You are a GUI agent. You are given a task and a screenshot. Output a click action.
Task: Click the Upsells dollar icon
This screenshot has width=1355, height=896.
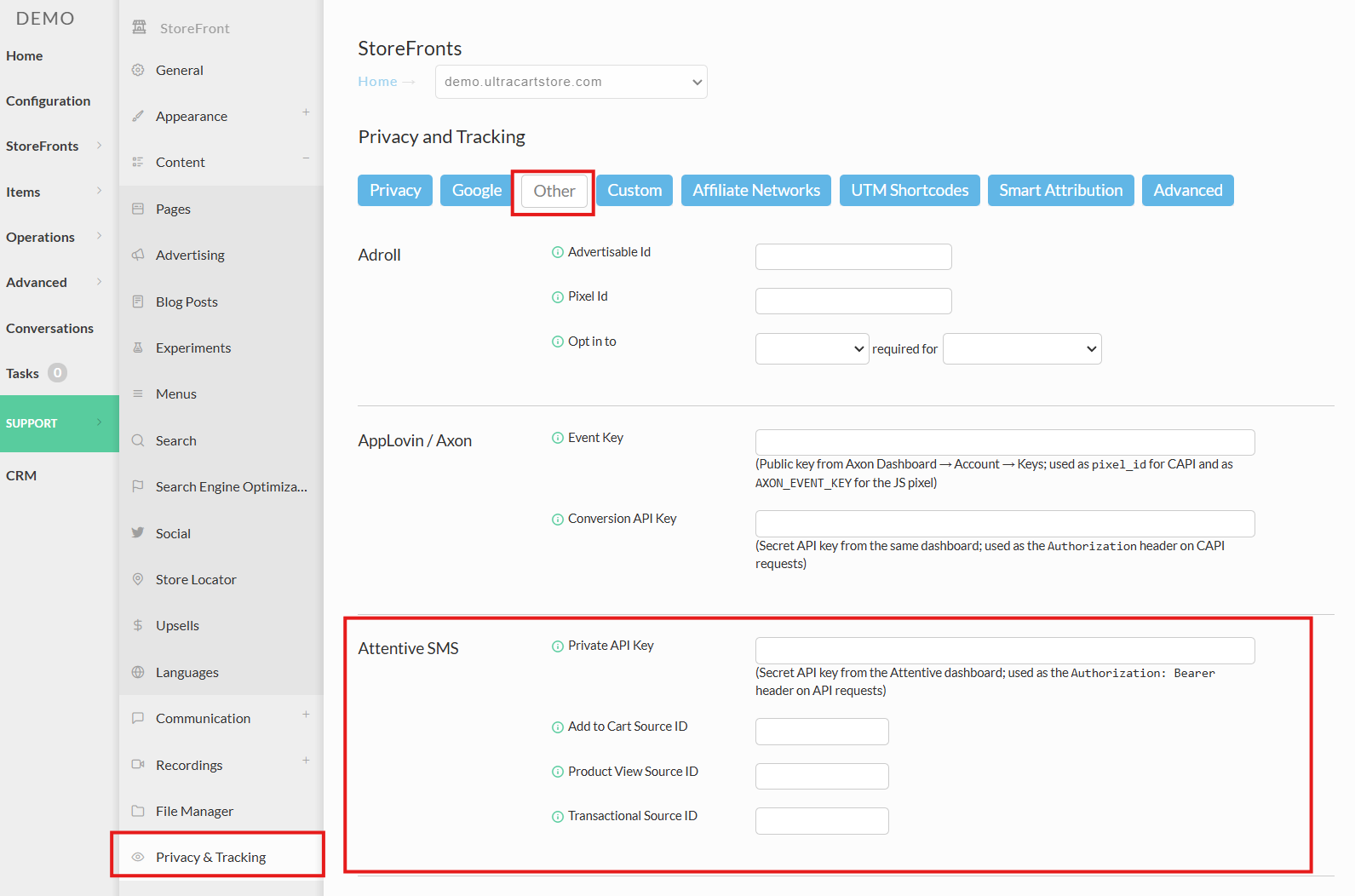point(138,625)
